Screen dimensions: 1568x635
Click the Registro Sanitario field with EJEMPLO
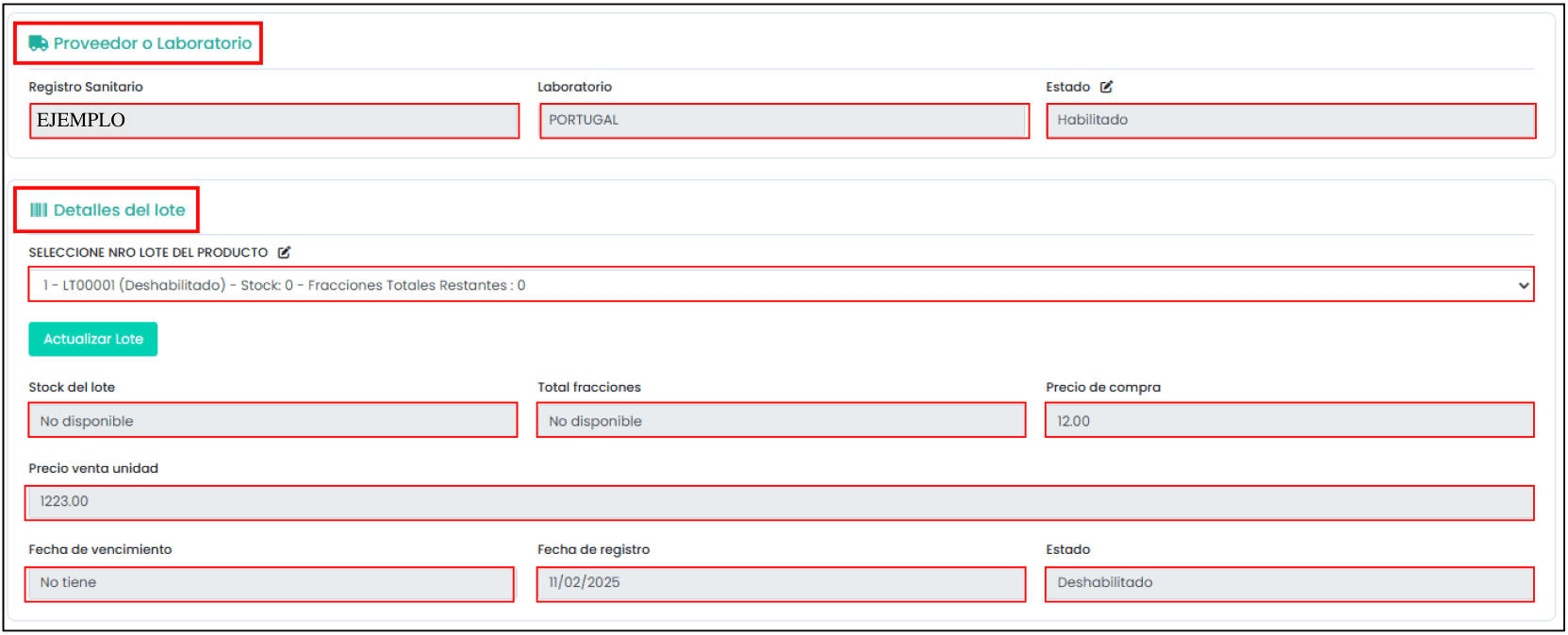[273, 121]
